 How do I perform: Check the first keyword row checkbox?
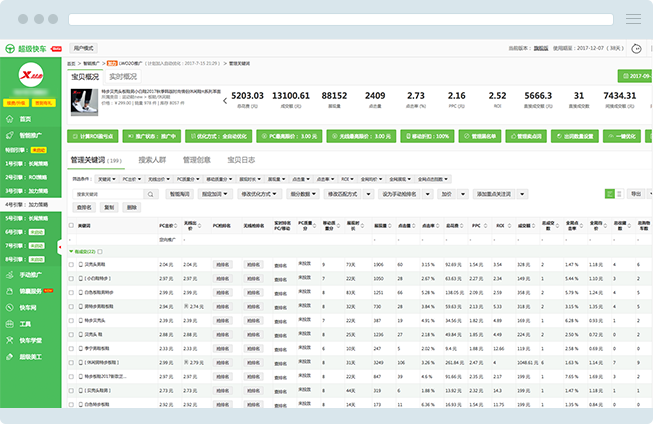71,265
